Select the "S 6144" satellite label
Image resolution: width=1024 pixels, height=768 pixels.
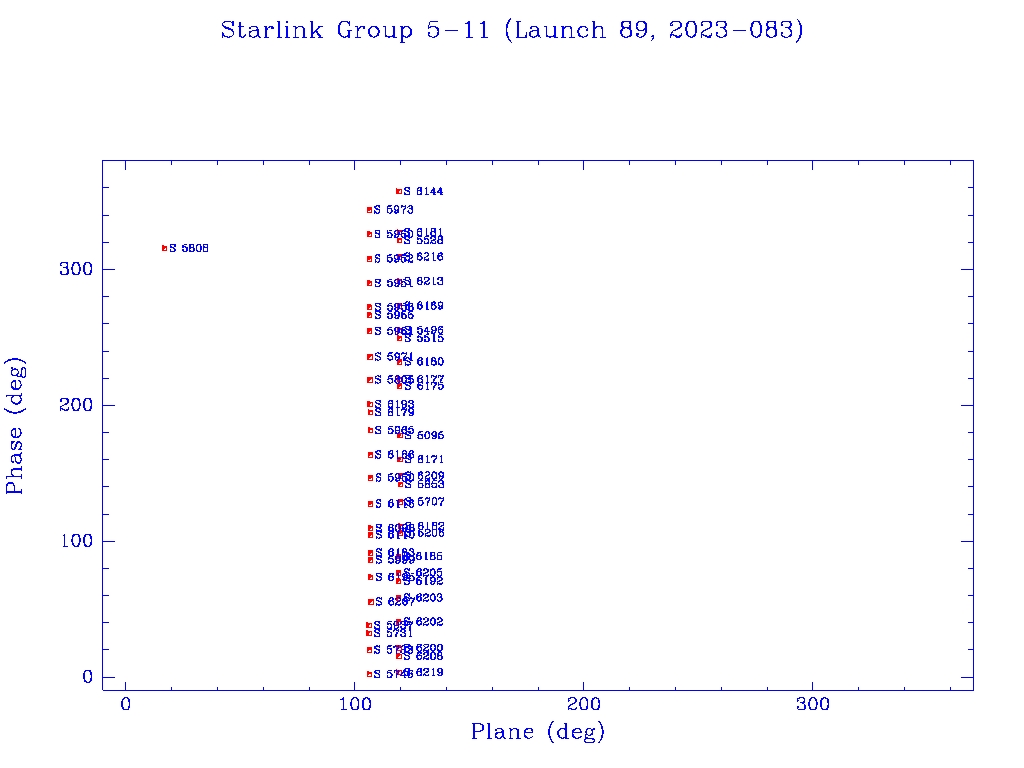[423, 191]
